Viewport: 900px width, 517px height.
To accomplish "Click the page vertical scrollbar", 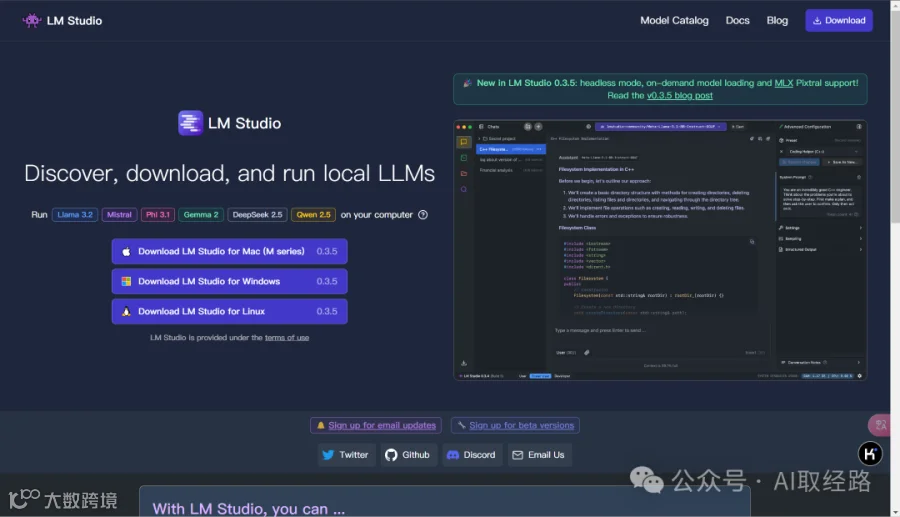I will (x=895, y=116).
